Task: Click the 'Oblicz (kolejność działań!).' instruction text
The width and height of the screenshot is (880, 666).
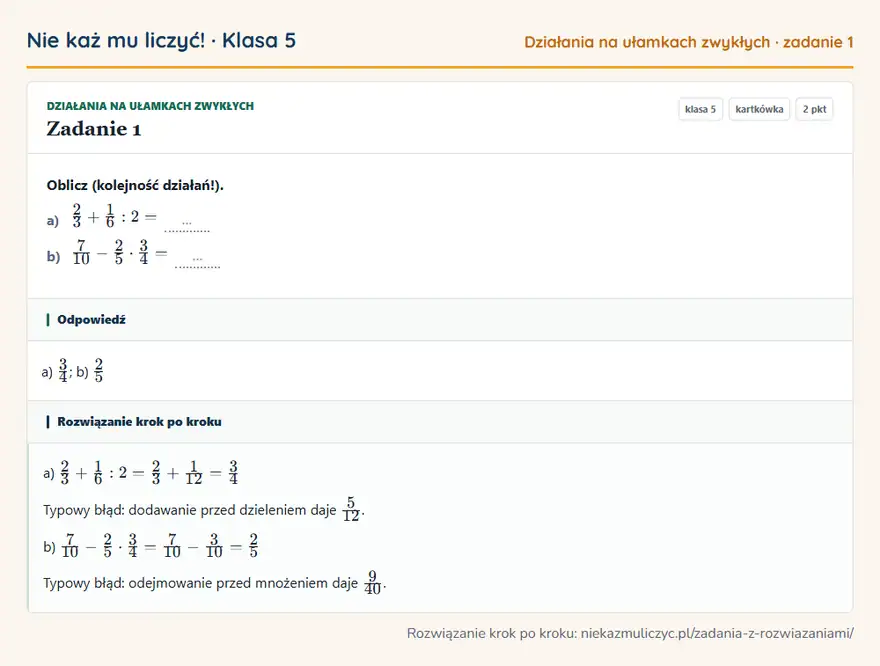Action: [x=135, y=185]
